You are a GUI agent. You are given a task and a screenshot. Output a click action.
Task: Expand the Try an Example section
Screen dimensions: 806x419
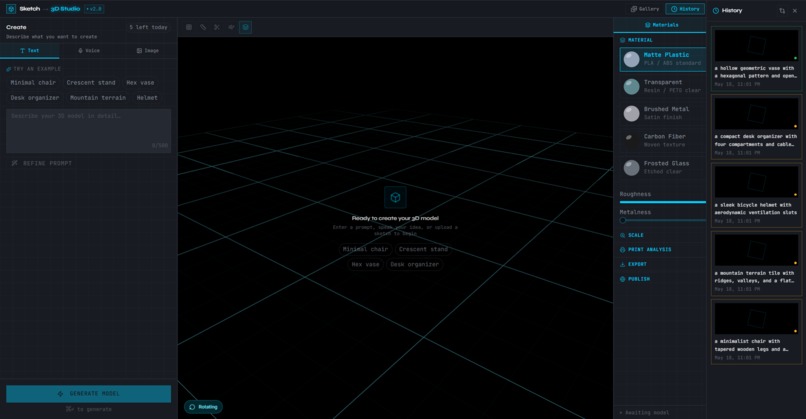click(x=33, y=69)
